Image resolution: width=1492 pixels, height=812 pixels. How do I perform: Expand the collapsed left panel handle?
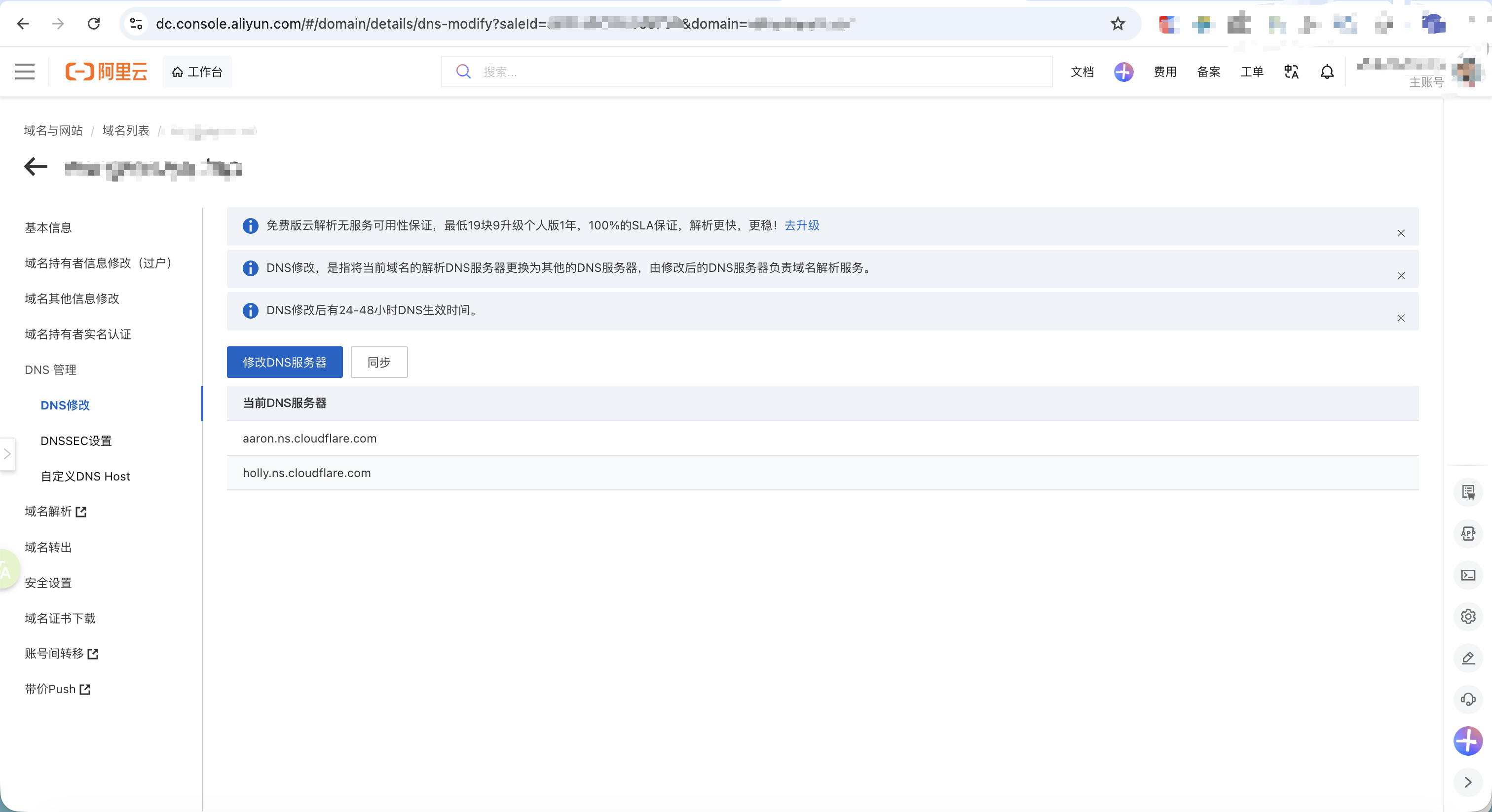pyautogui.click(x=7, y=453)
